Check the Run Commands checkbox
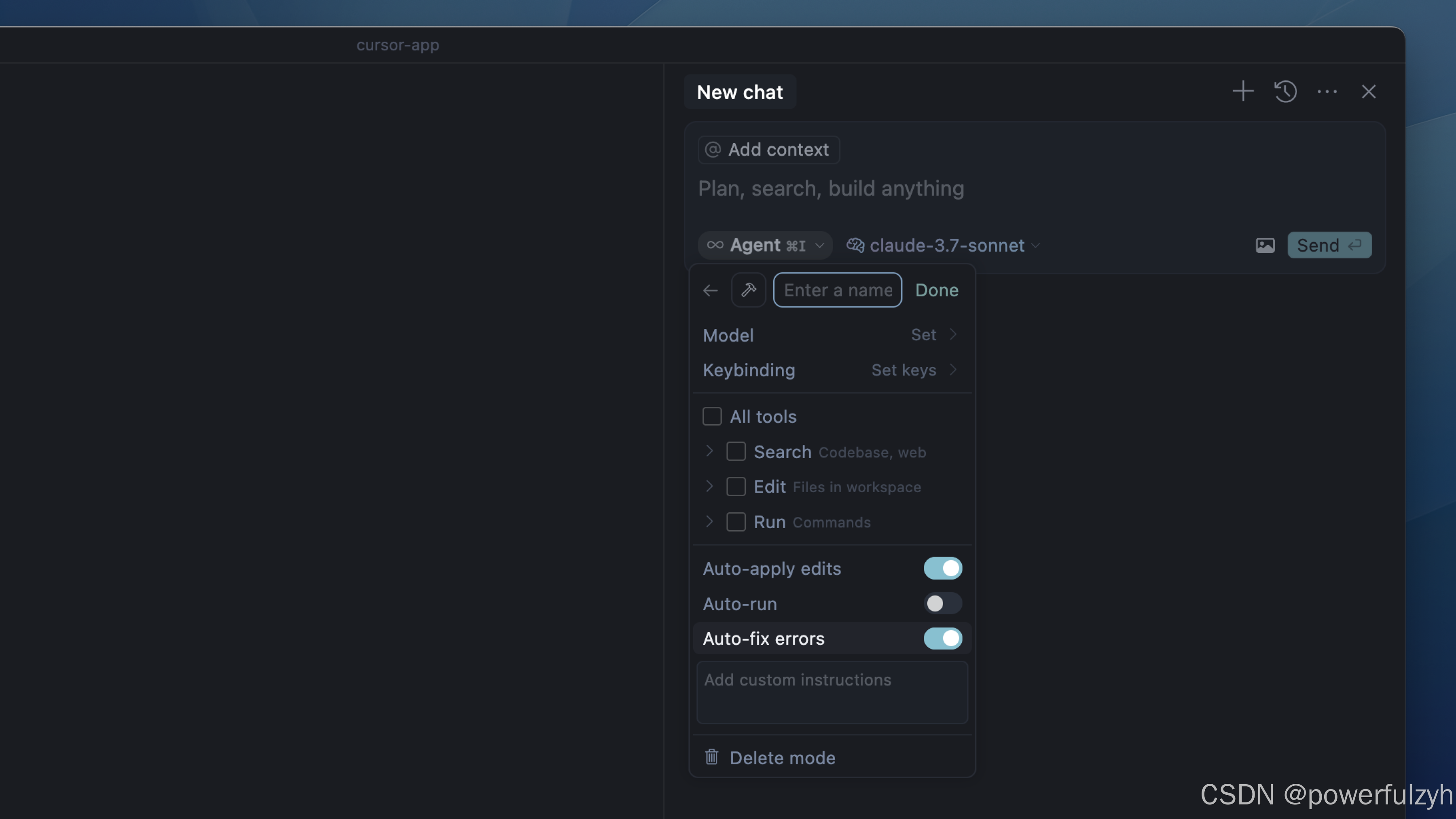The height and width of the screenshot is (819, 1456). coord(735,522)
